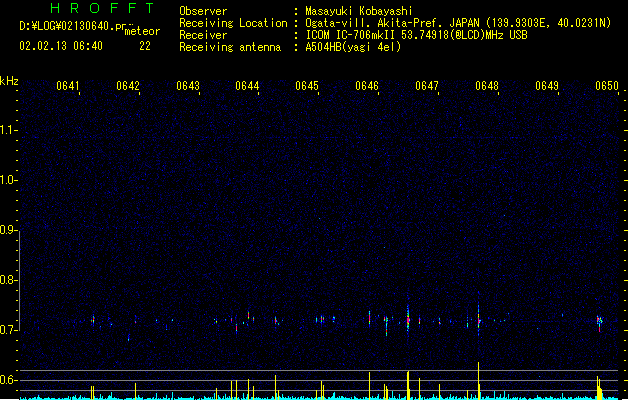Click the tall yellow intensity bar below 0648
This screenshot has height=400, width=629.
click(479, 380)
